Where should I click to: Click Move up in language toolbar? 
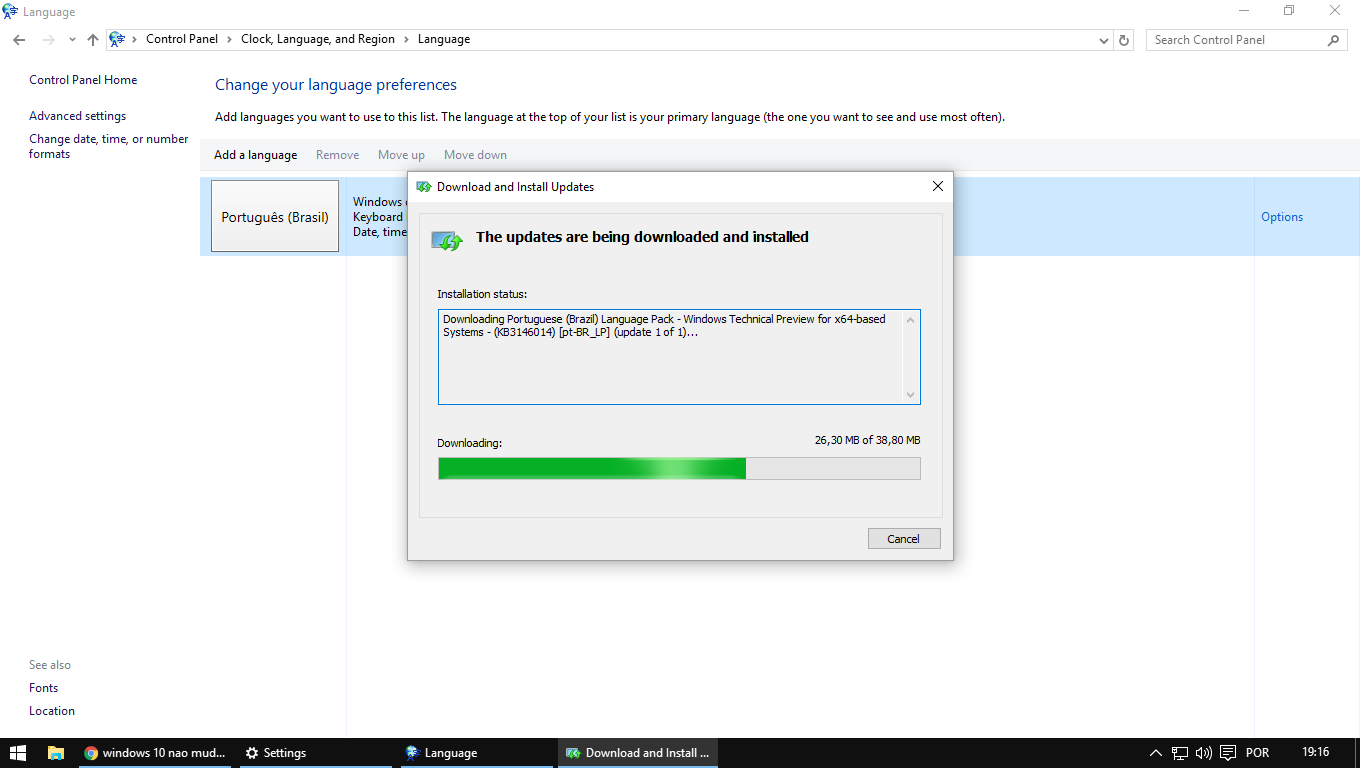click(x=401, y=155)
